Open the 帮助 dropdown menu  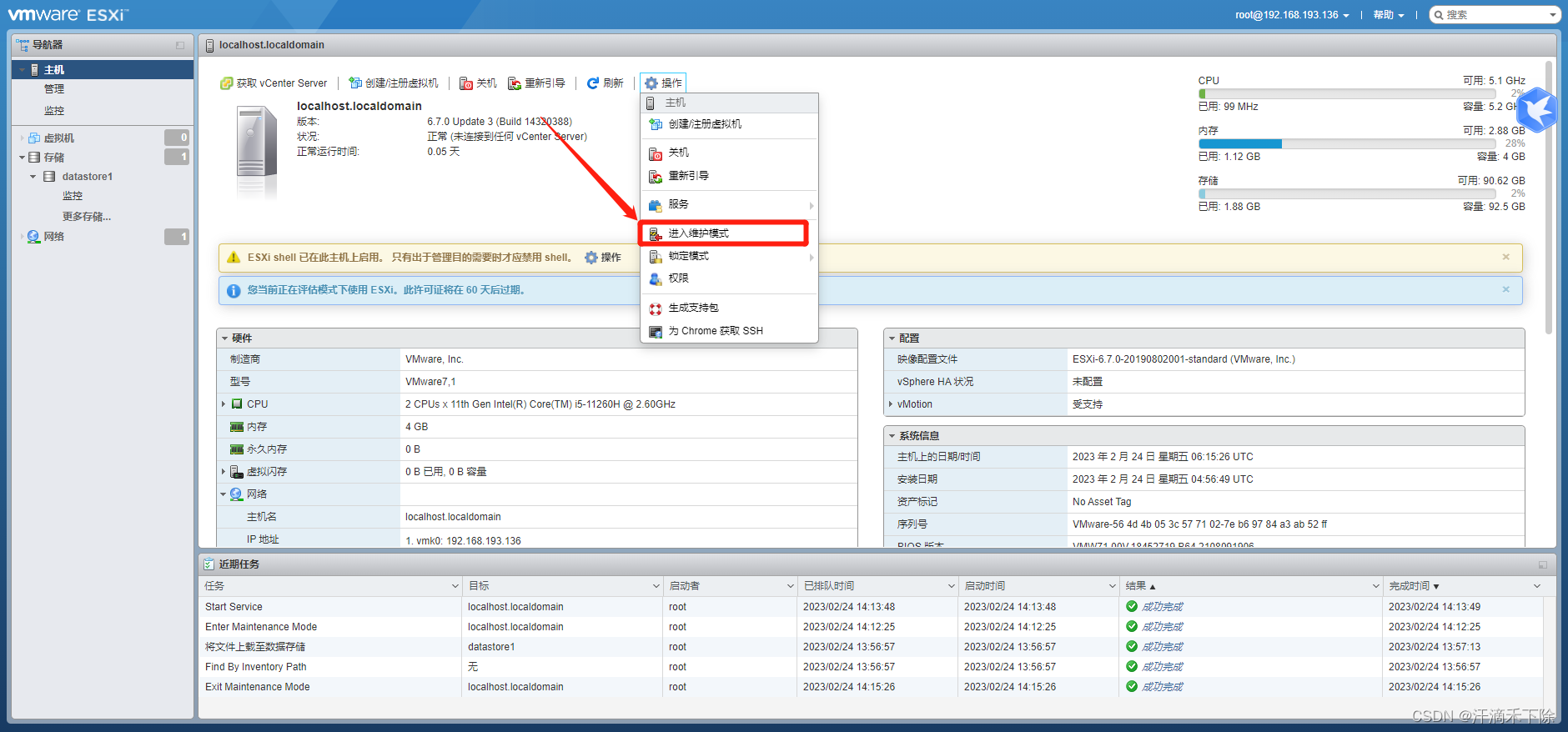(x=1389, y=15)
